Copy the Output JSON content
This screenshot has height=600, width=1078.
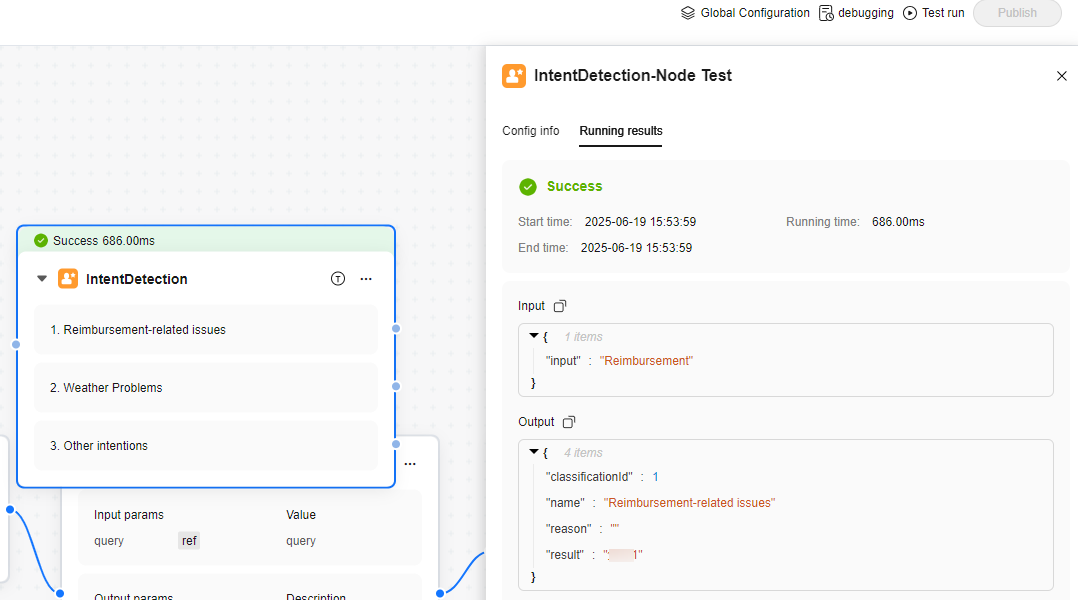(x=569, y=422)
